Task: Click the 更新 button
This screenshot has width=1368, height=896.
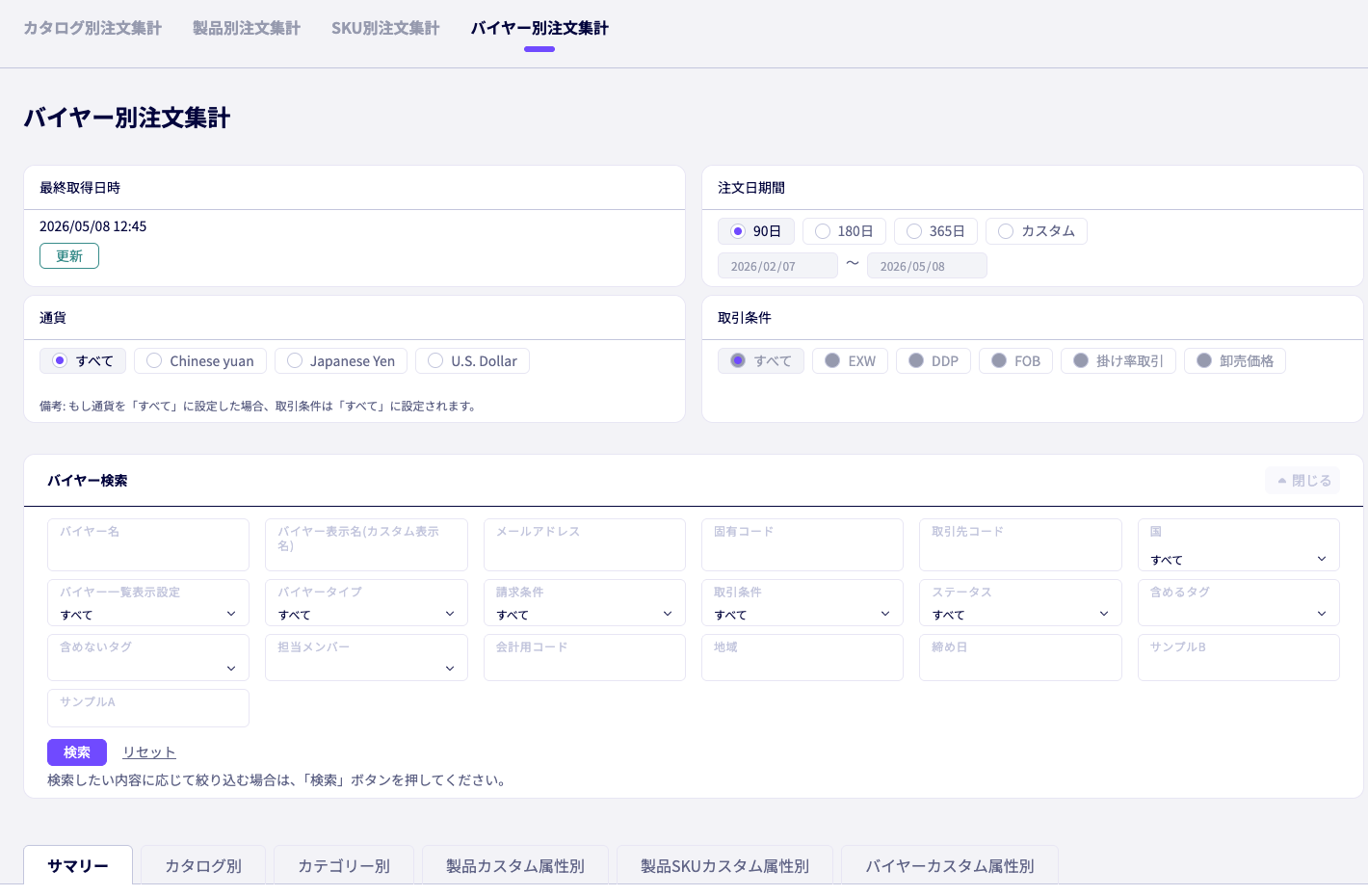Action: 69,256
